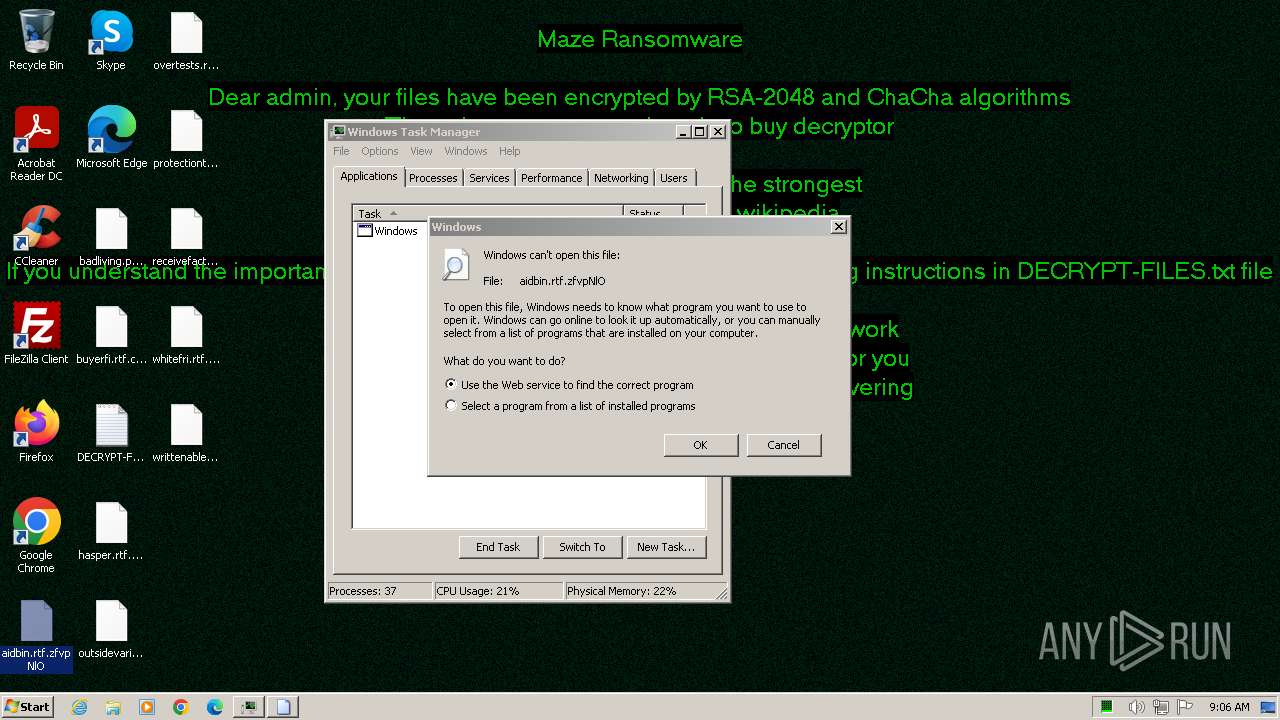
Task: Select the protectiont file icon
Action: tap(186, 138)
